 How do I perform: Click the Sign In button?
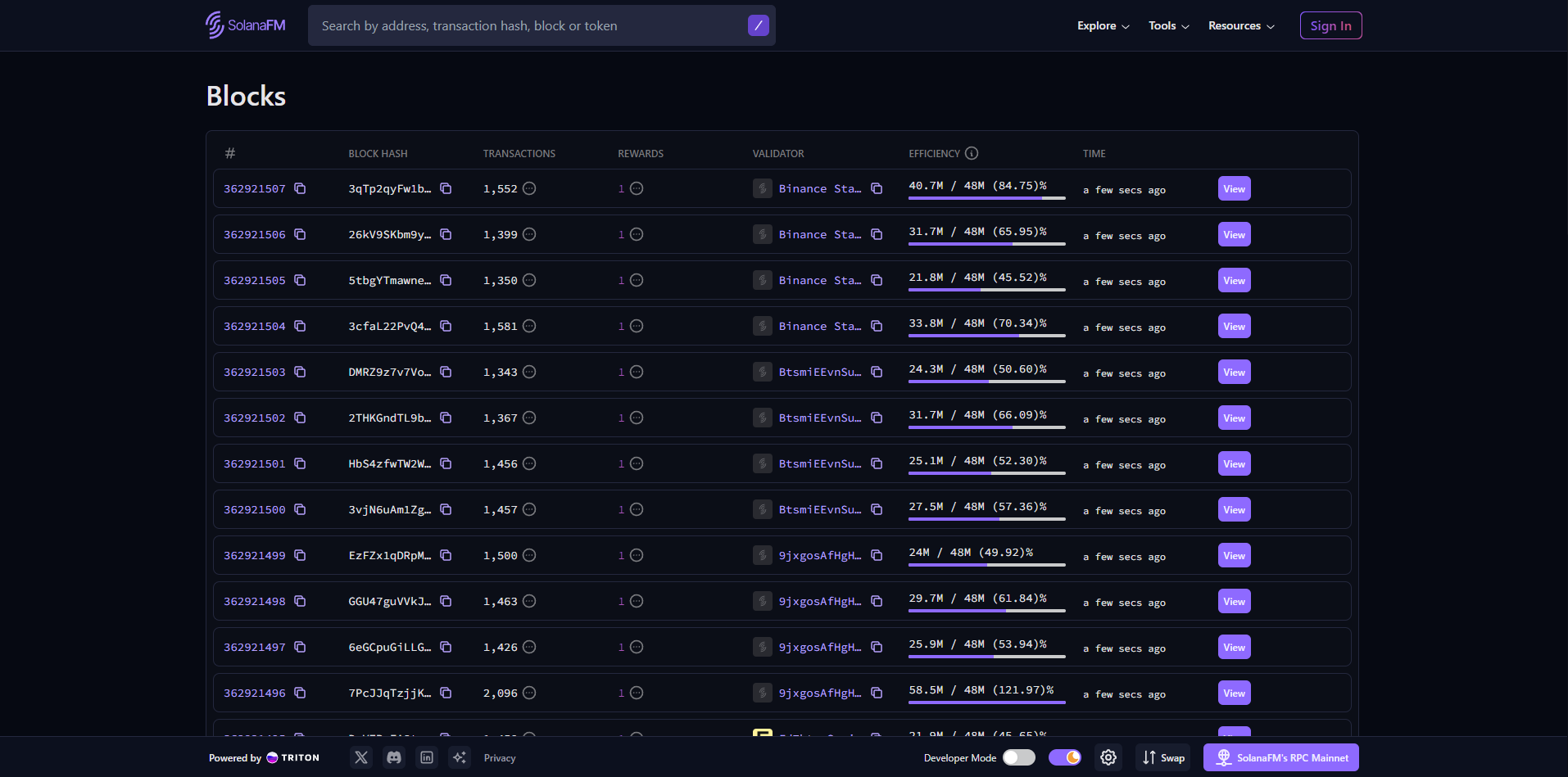(1330, 26)
